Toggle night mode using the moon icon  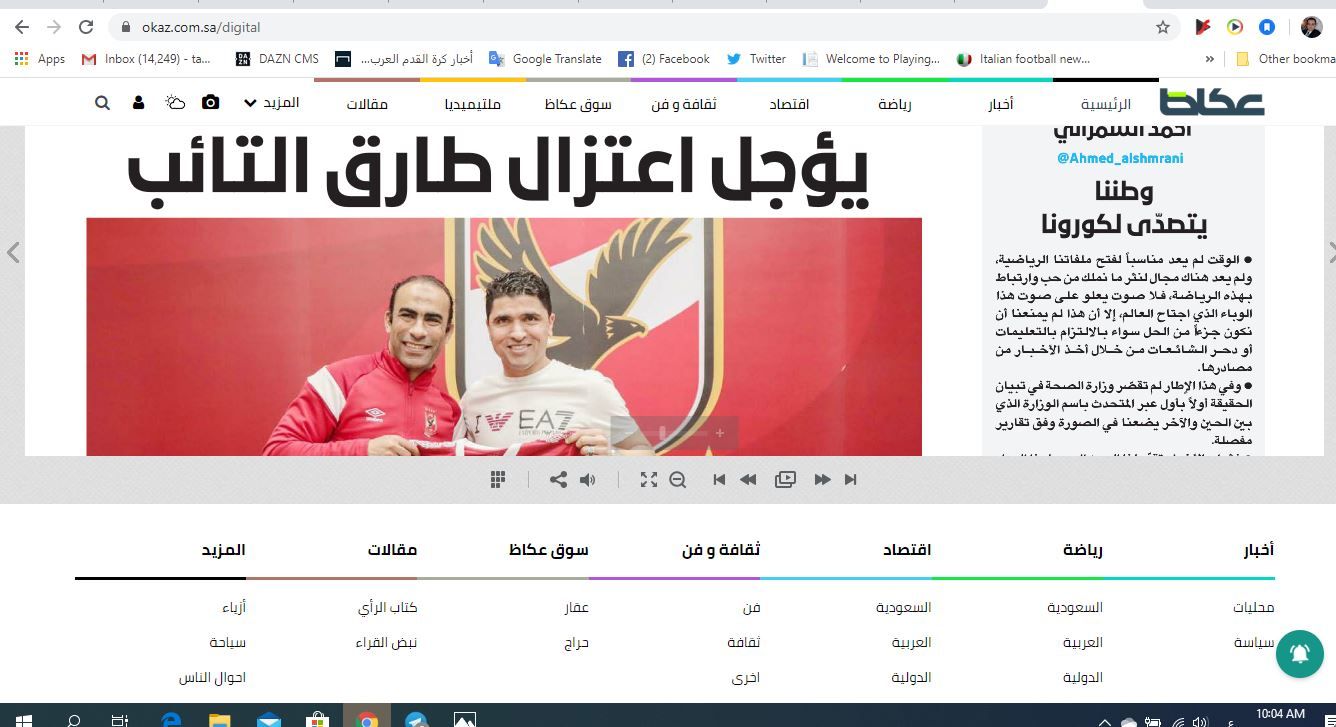173,102
